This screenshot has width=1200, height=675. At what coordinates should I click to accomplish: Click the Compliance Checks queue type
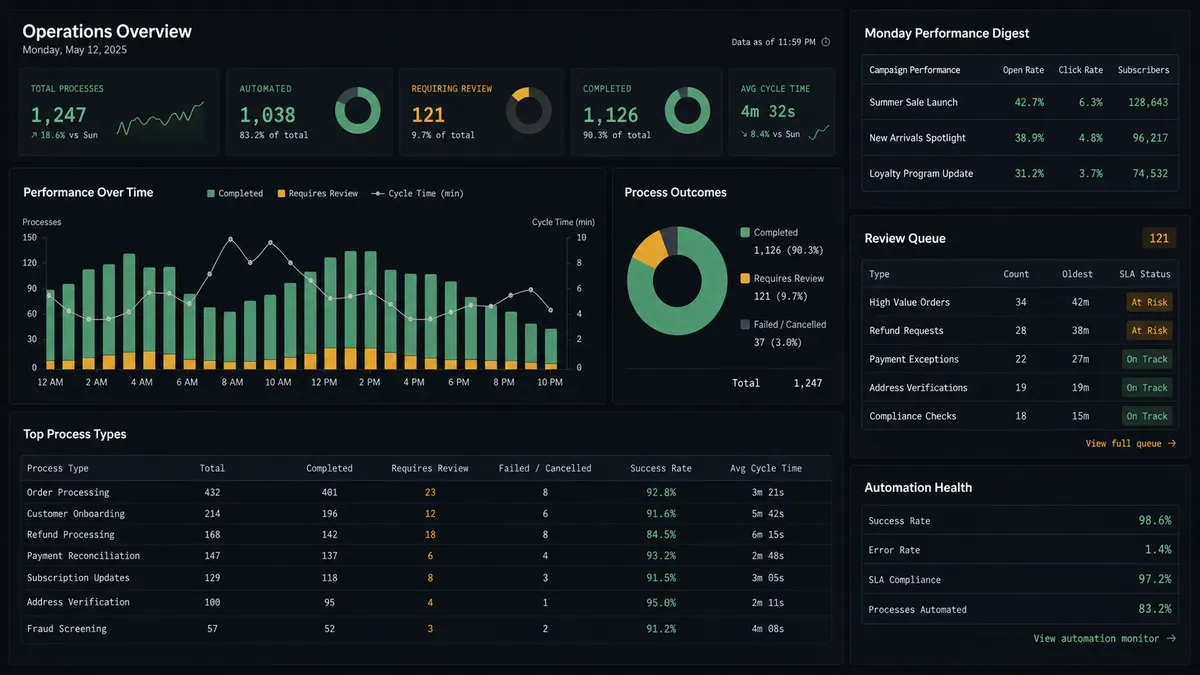pyautogui.click(x=913, y=416)
